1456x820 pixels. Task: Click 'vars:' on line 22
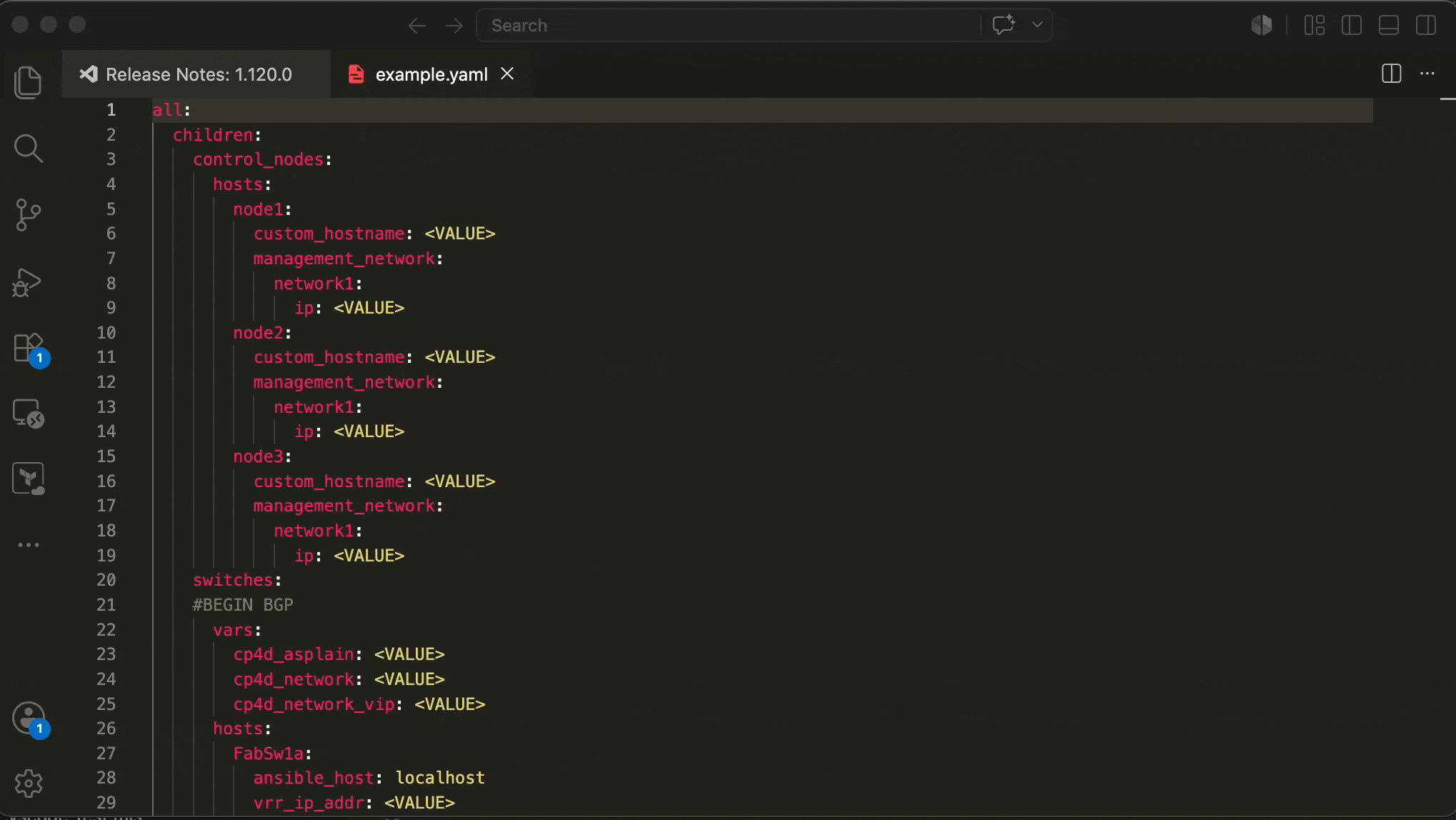tap(237, 630)
